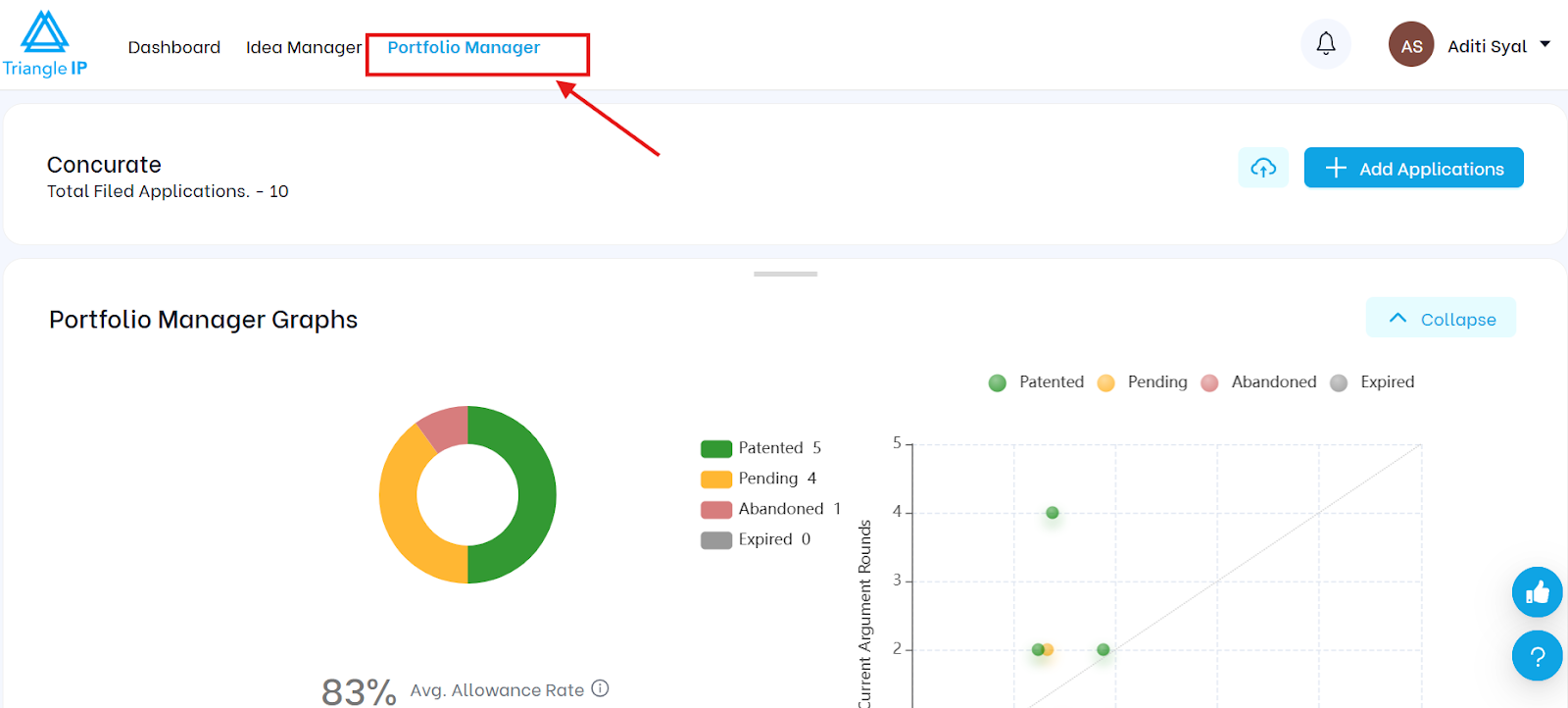This screenshot has width=1568, height=708.
Task: Open the notifications bell
Action: (x=1326, y=44)
